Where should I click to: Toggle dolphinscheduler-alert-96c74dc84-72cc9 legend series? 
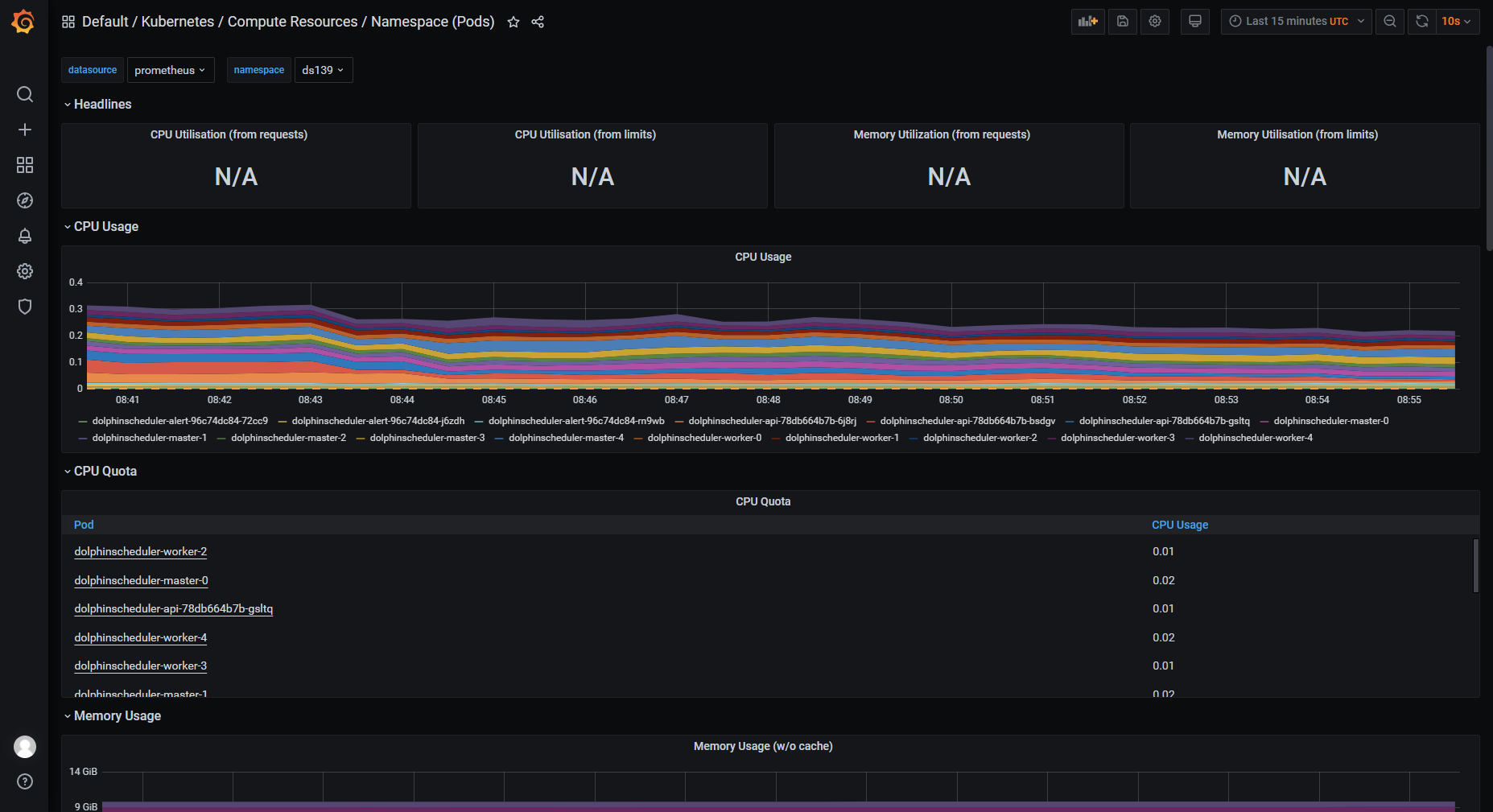click(x=179, y=421)
